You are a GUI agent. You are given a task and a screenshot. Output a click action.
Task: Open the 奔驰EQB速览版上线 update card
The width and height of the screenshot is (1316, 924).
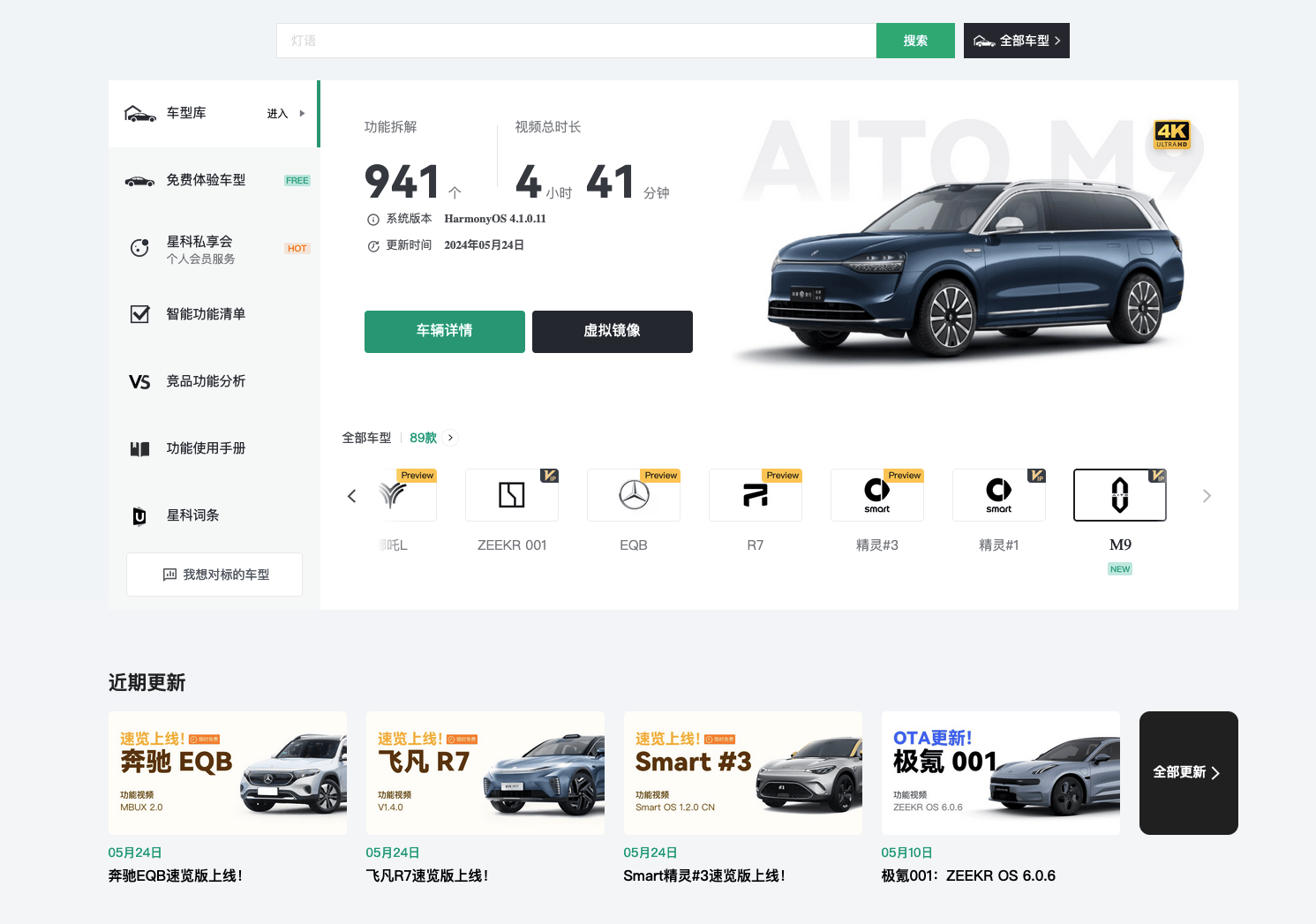pos(227,773)
